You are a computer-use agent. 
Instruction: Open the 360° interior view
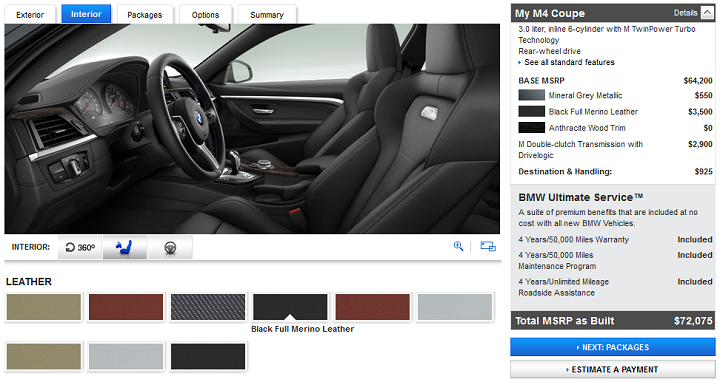[80, 247]
